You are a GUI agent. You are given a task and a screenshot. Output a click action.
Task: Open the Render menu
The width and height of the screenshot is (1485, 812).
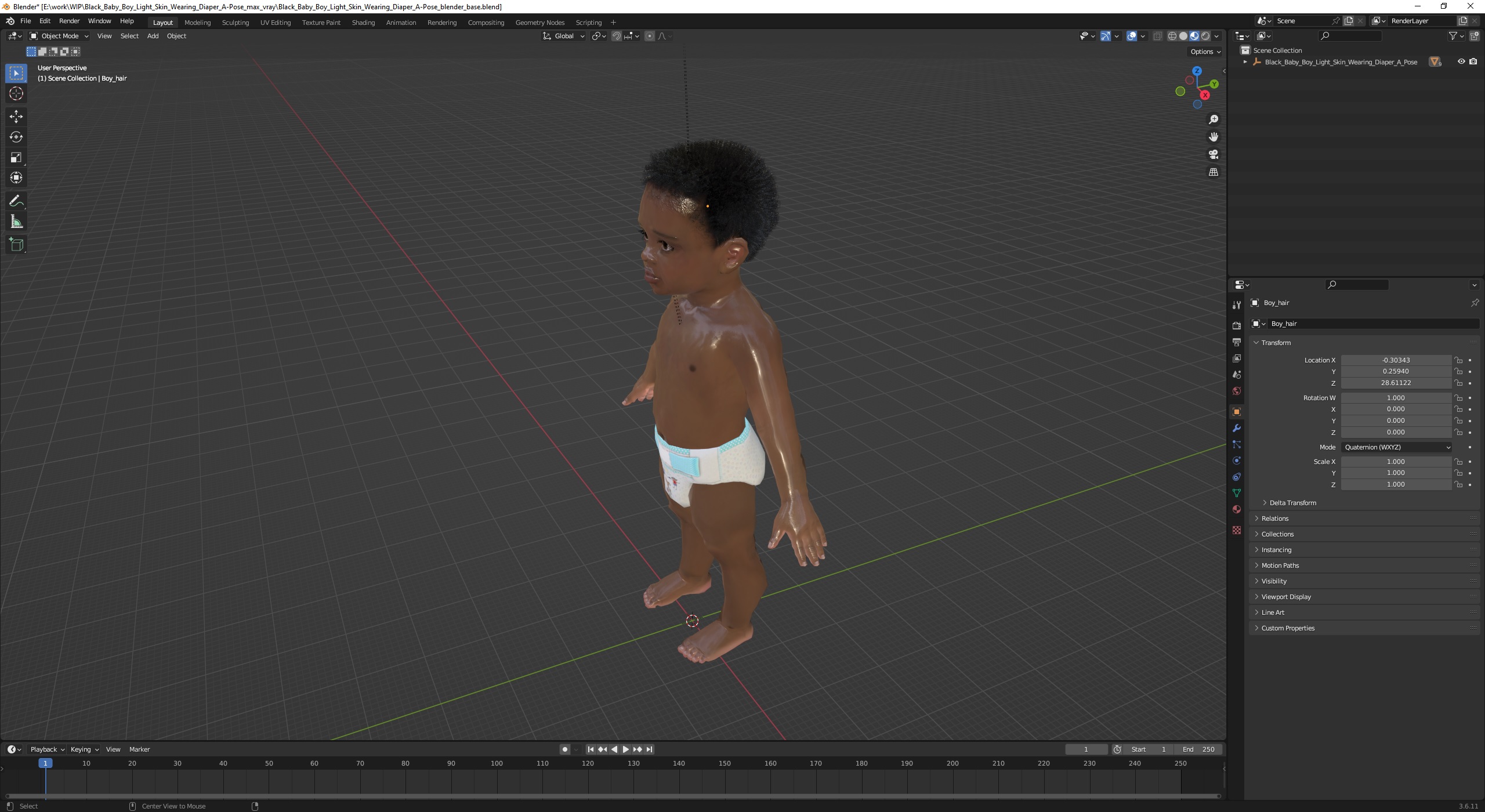coord(69,21)
